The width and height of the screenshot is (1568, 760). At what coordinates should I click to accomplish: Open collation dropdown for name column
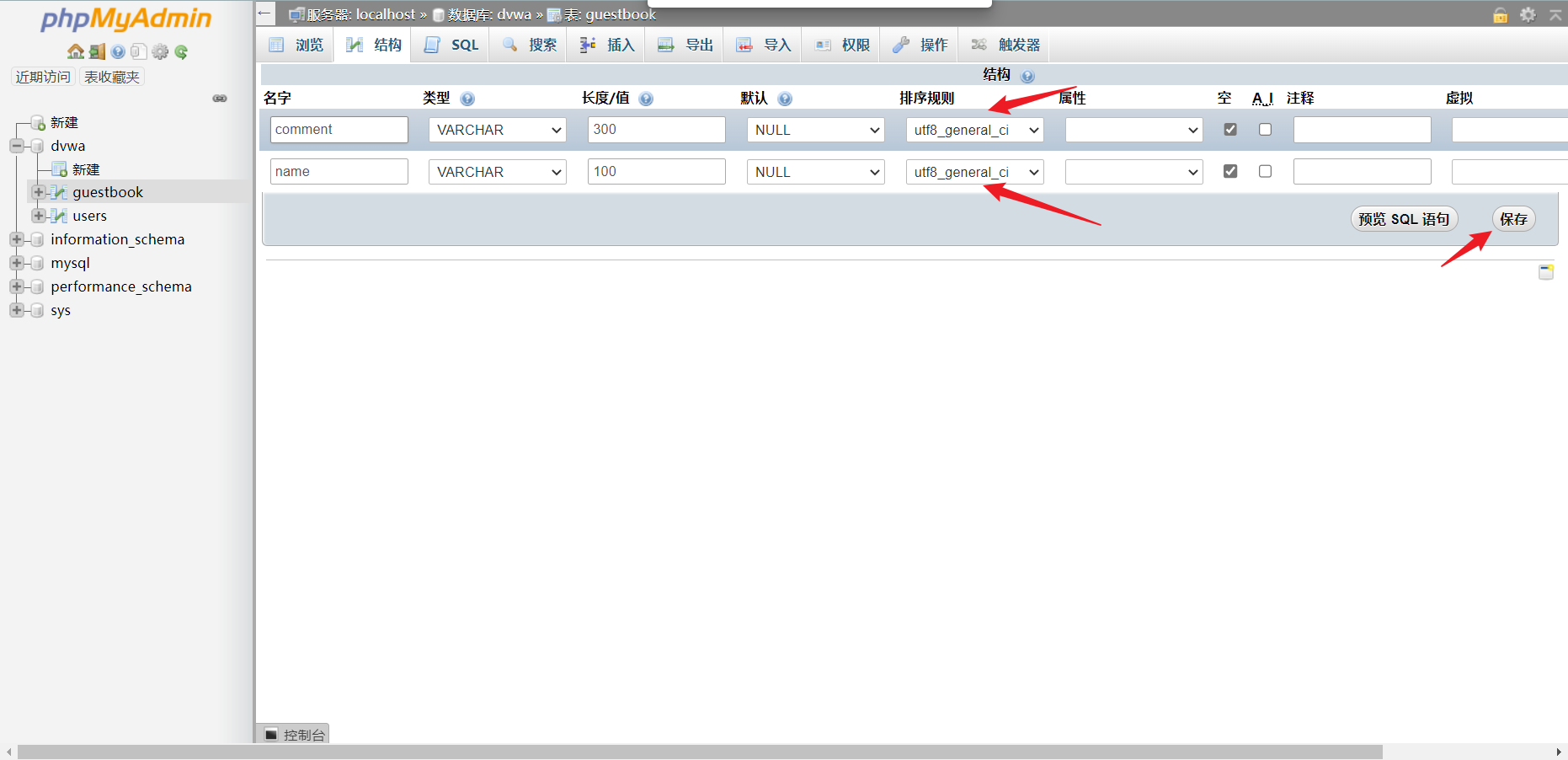[x=974, y=172]
